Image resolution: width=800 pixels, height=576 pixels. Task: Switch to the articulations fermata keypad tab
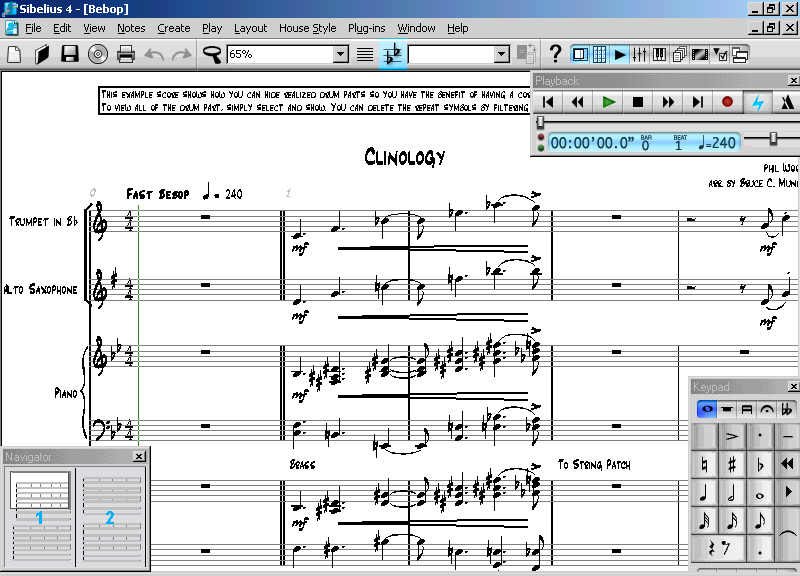click(766, 409)
